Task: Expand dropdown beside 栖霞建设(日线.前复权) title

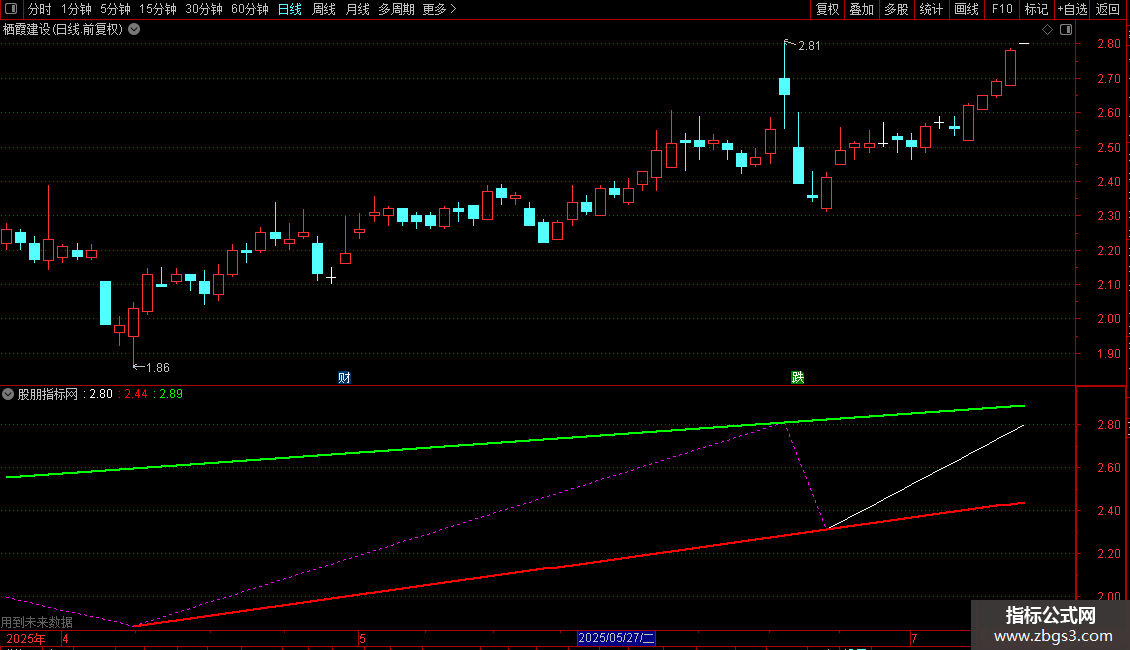Action: coord(134,29)
